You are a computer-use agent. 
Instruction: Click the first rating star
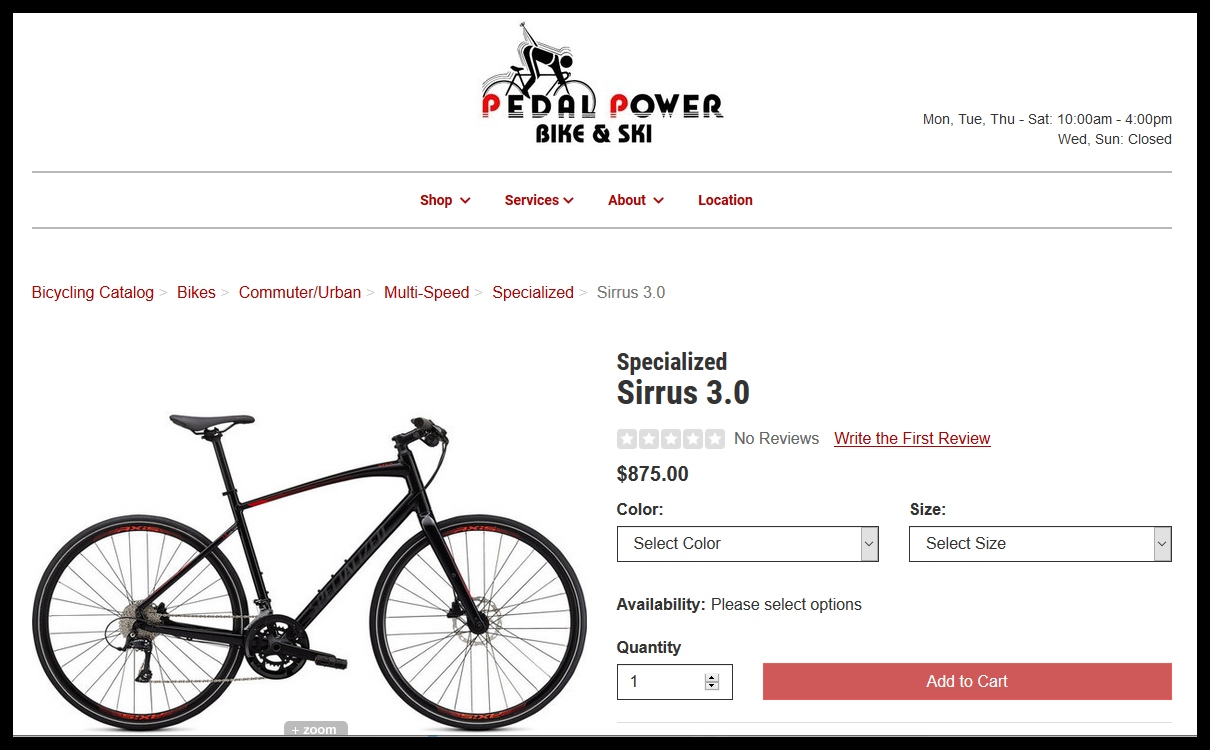pos(627,438)
